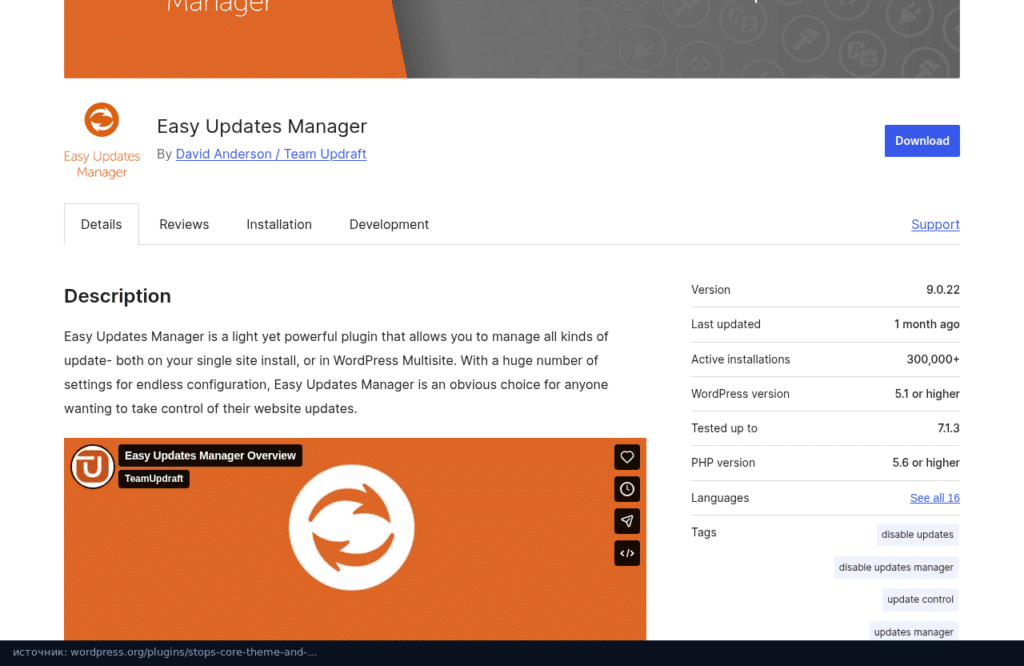
Task: Click the blue Download button
Action: (922, 141)
